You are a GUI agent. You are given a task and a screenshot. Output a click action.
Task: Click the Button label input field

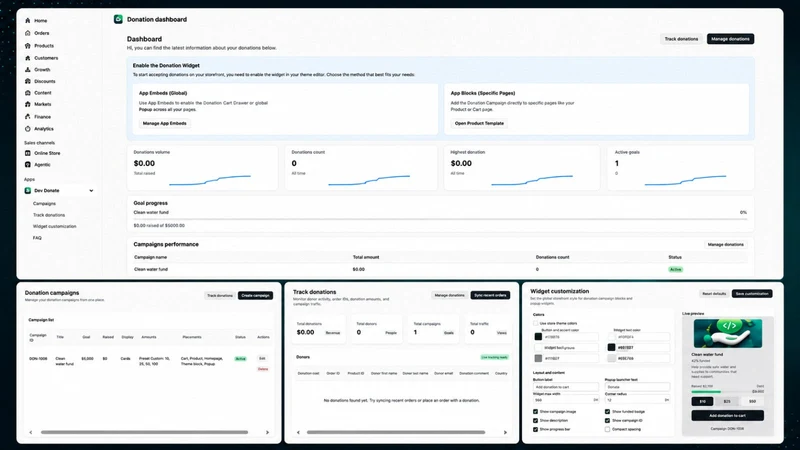(566, 387)
